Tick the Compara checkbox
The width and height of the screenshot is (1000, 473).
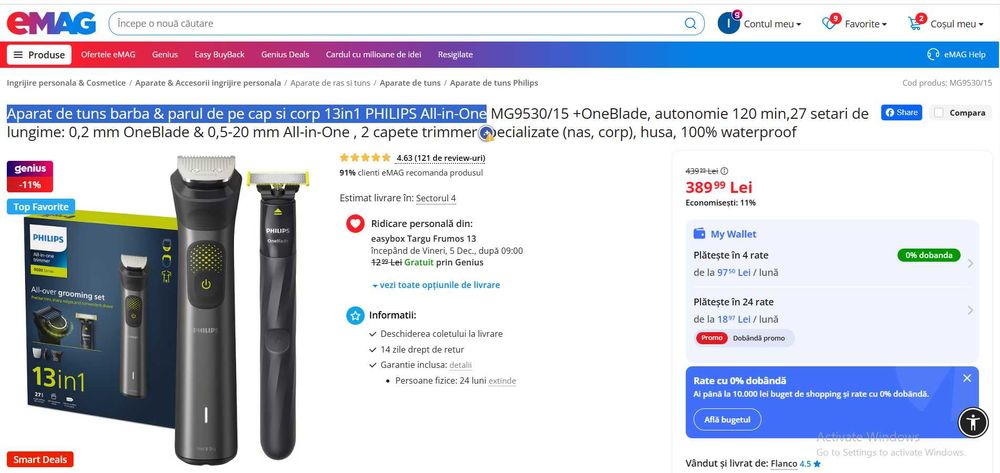(x=939, y=113)
